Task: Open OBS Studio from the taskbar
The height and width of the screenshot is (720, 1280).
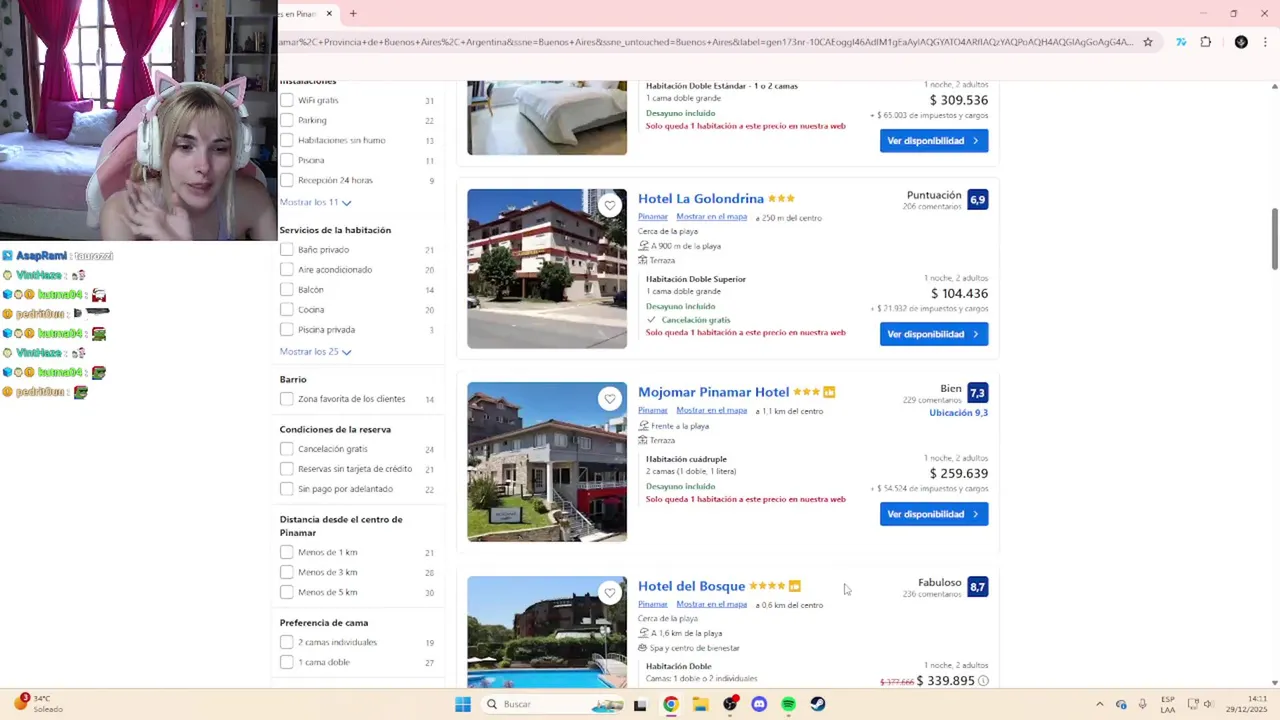Action: pos(730,704)
